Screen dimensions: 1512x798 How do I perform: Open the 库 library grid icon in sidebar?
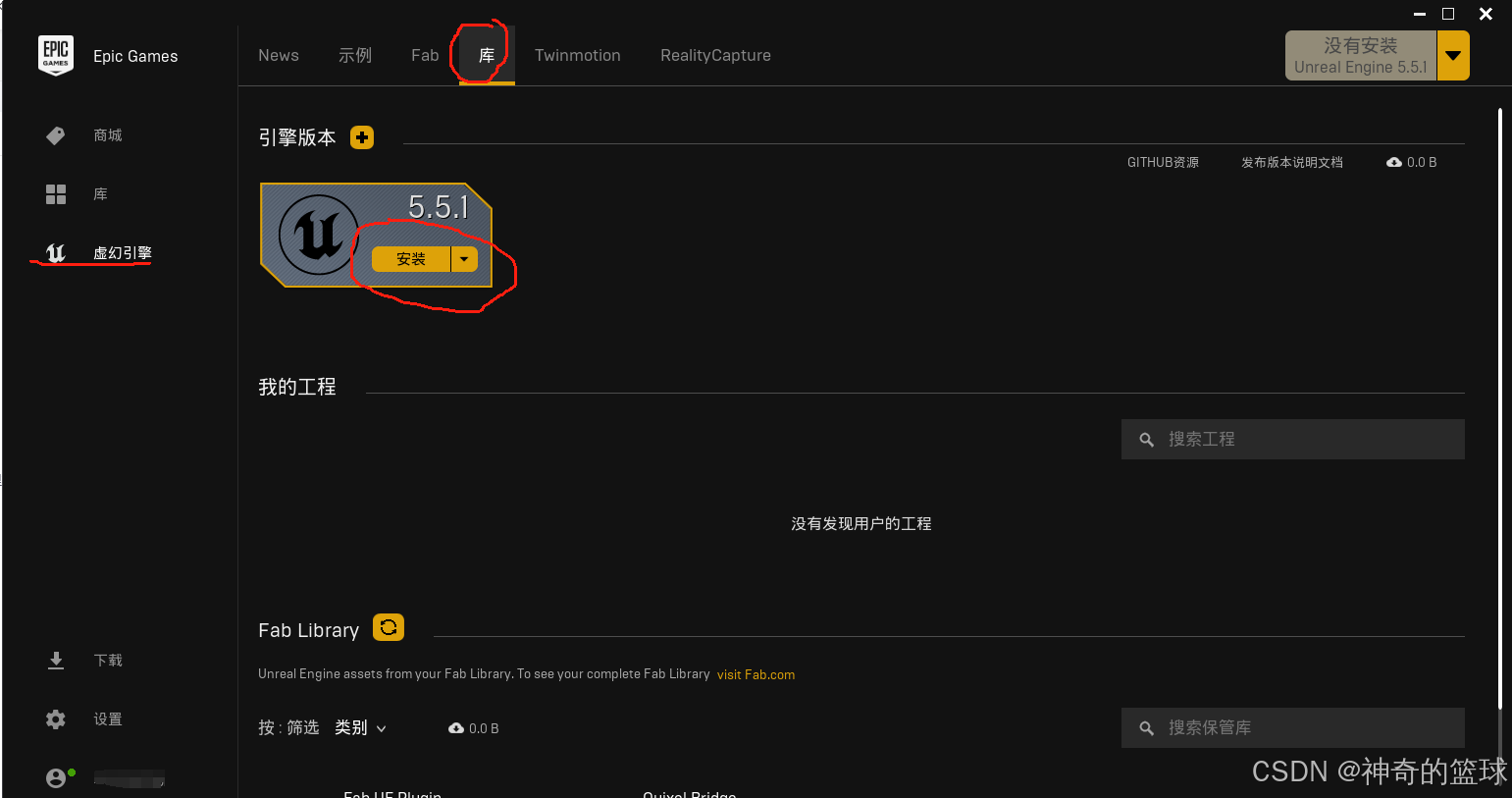pos(56,194)
